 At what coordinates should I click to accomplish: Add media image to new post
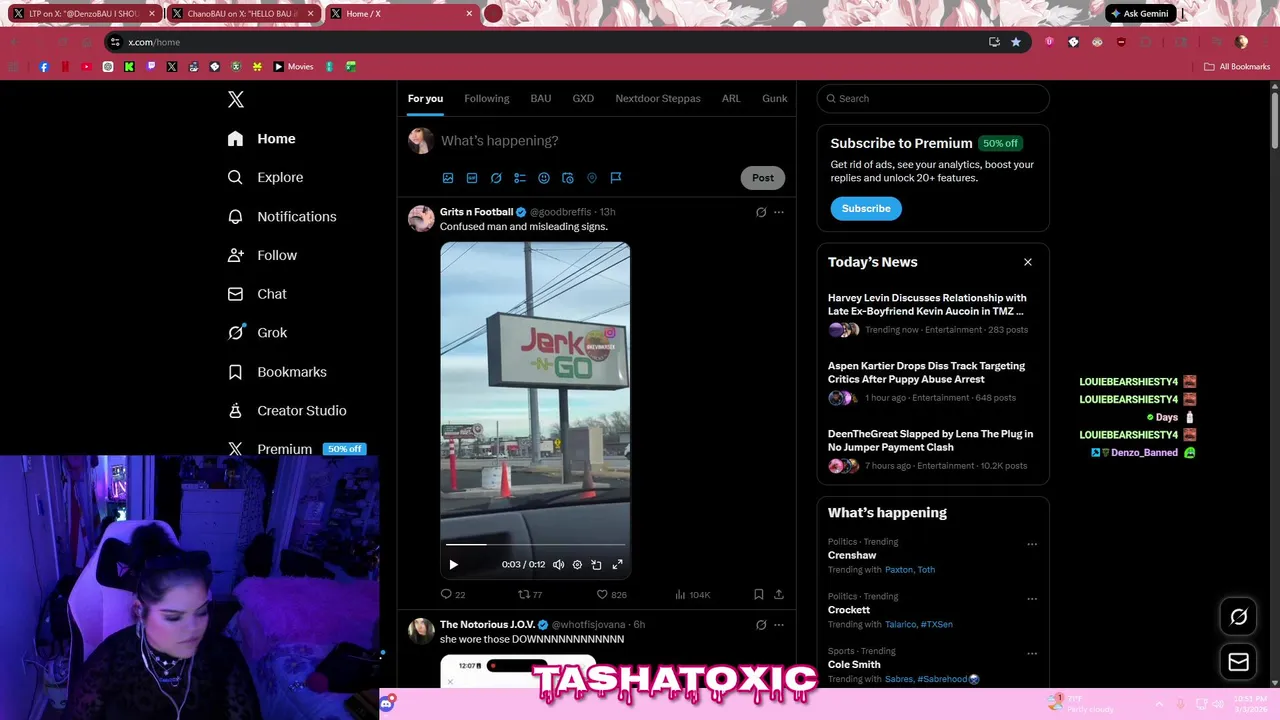click(448, 178)
